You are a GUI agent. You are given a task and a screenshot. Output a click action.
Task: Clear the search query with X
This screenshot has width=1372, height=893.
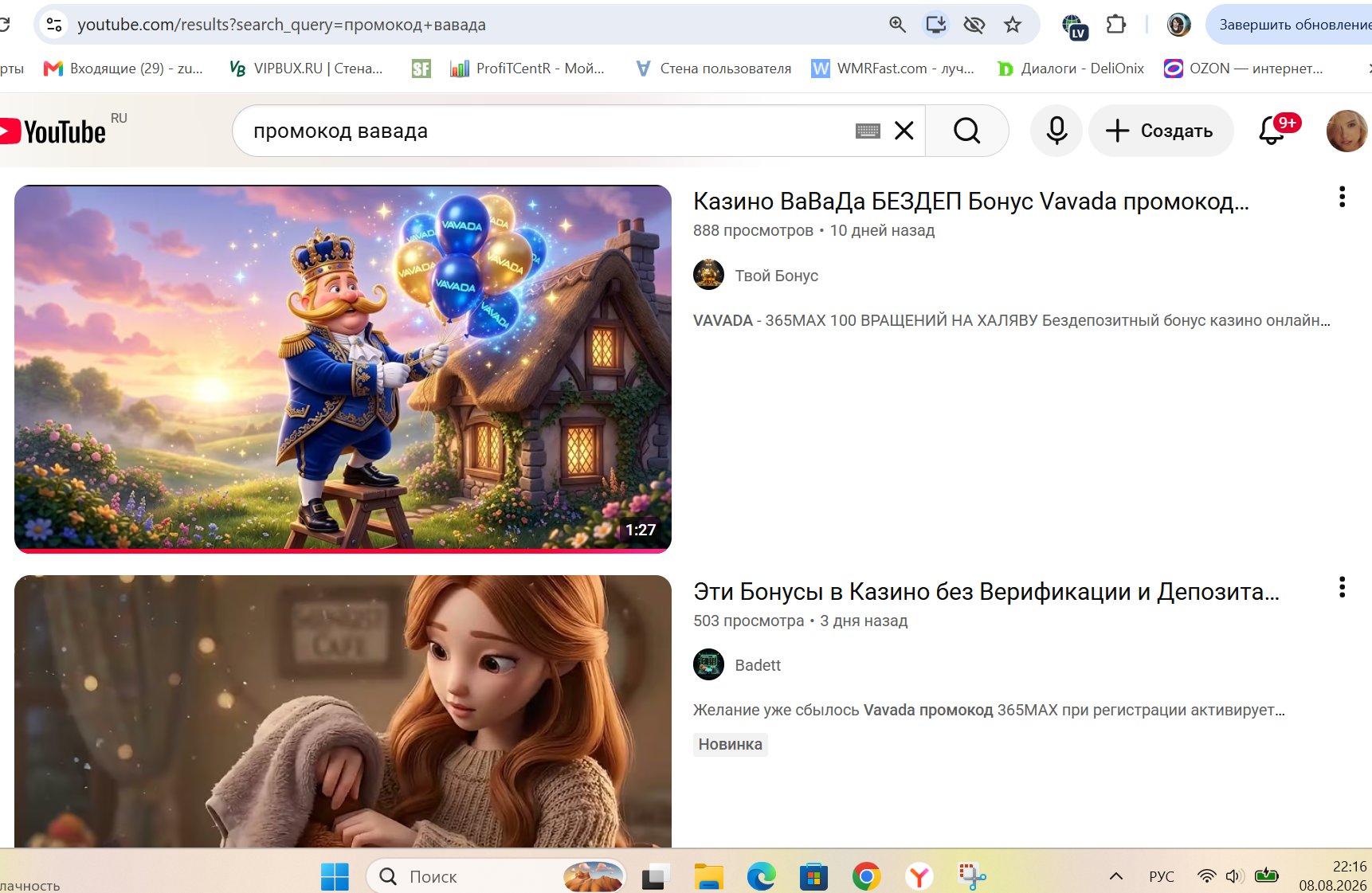(904, 131)
